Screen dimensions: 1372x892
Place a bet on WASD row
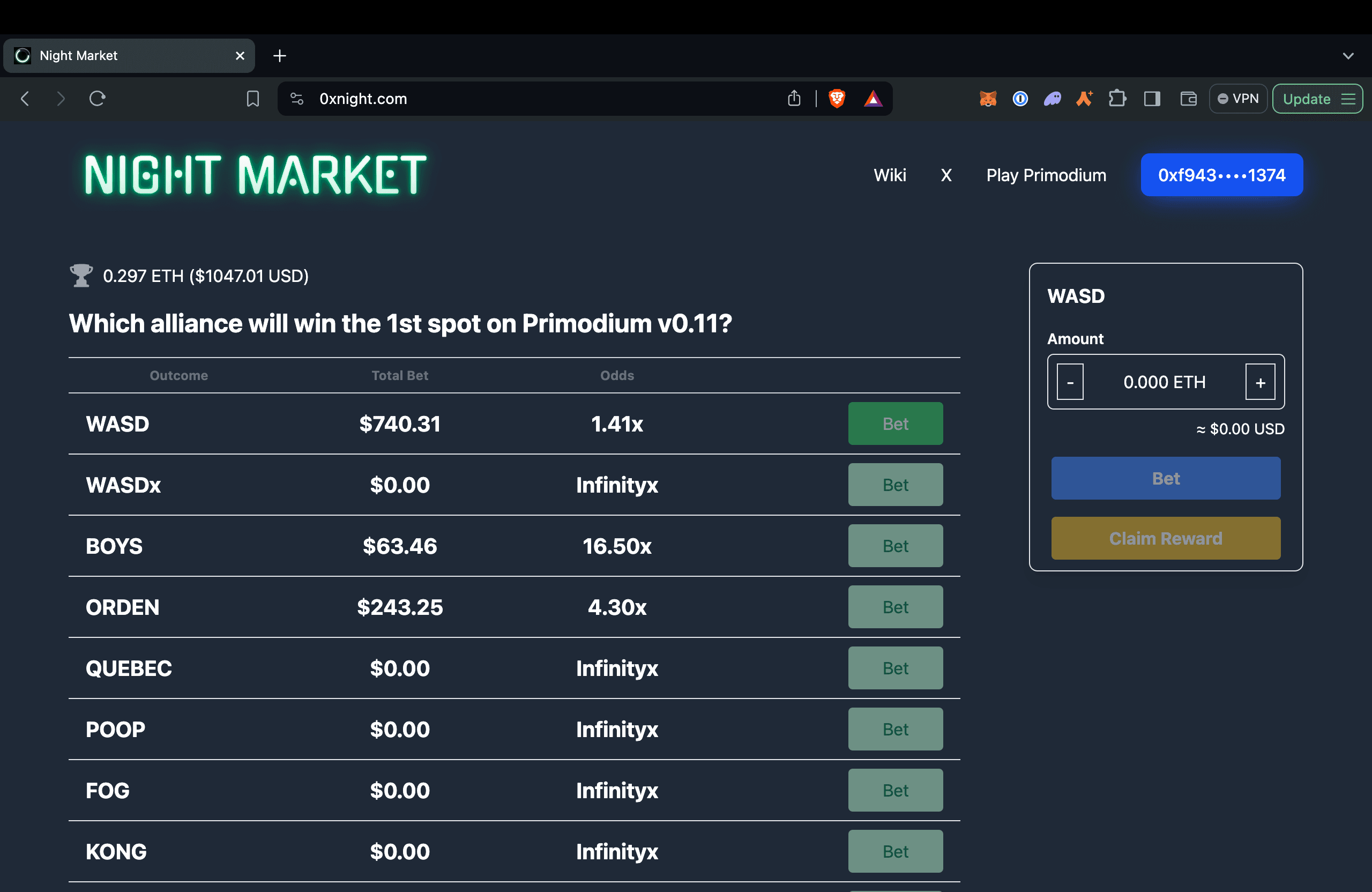tap(895, 424)
